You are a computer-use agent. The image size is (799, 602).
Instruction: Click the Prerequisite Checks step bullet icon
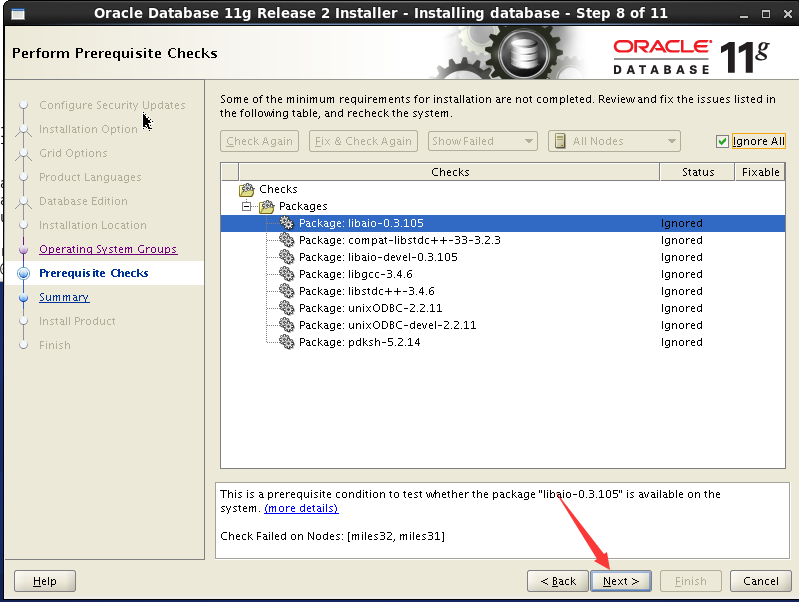click(x=23, y=273)
